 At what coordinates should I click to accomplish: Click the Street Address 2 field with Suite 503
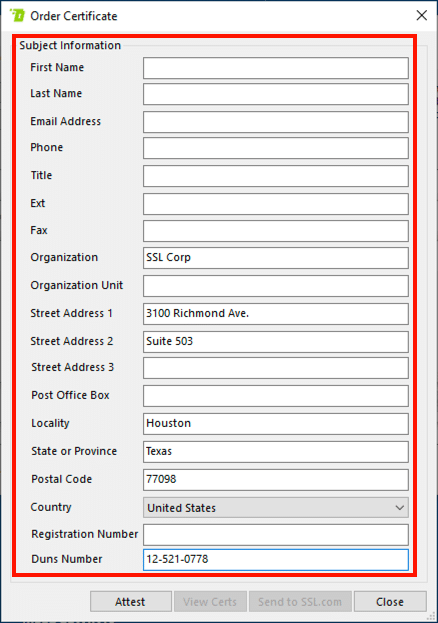[x=275, y=342]
